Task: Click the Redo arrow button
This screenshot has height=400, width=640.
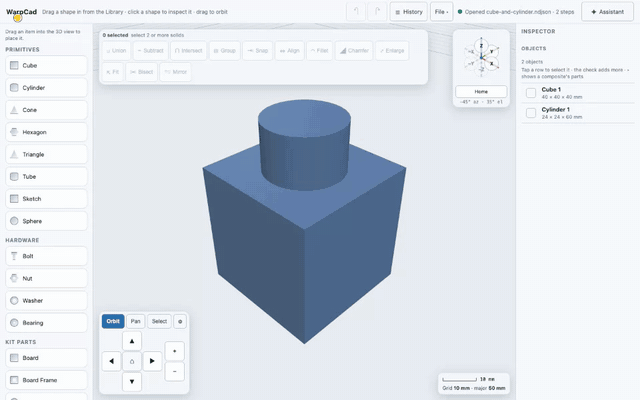Action: coord(377,12)
